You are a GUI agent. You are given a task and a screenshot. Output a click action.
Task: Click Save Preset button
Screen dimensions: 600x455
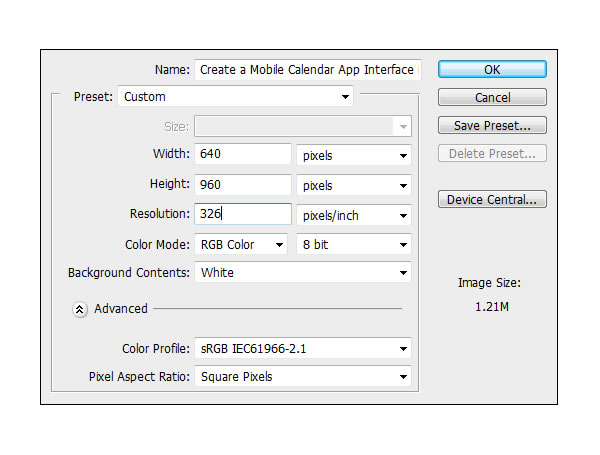(492, 126)
